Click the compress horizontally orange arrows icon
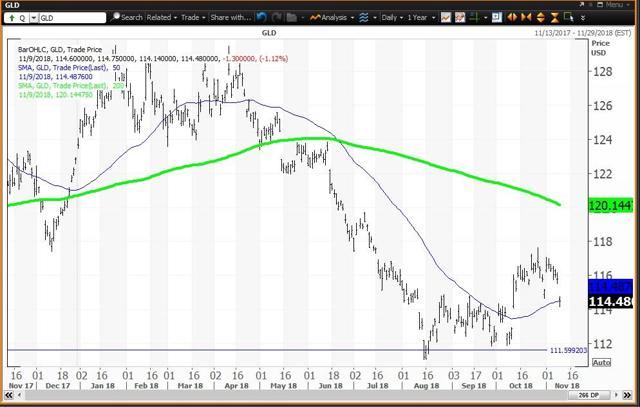This screenshot has height=407, width=640. 526,18
